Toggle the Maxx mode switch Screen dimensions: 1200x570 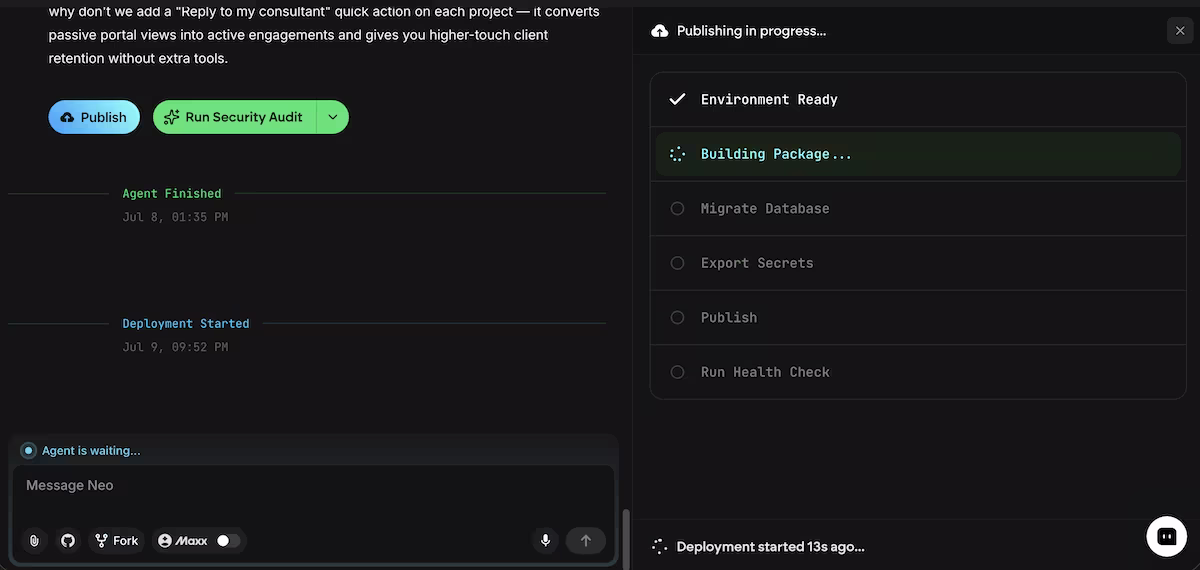[x=227, y=540]
